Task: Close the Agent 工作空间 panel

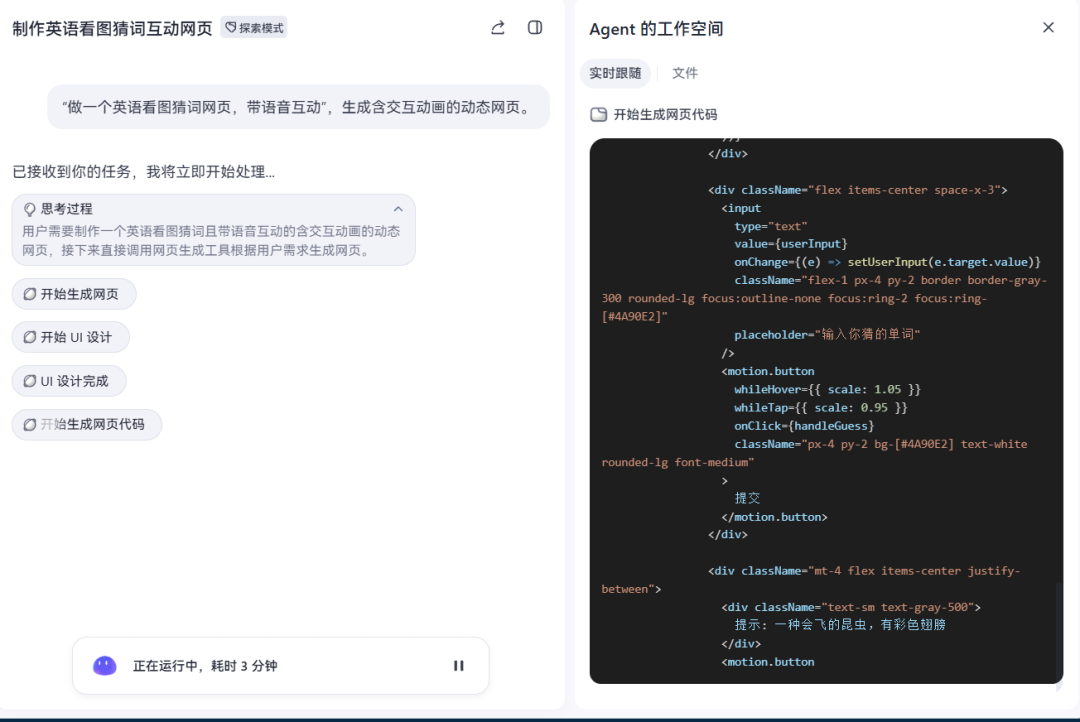Action: pyautogui.click(x=1048, y=27)
